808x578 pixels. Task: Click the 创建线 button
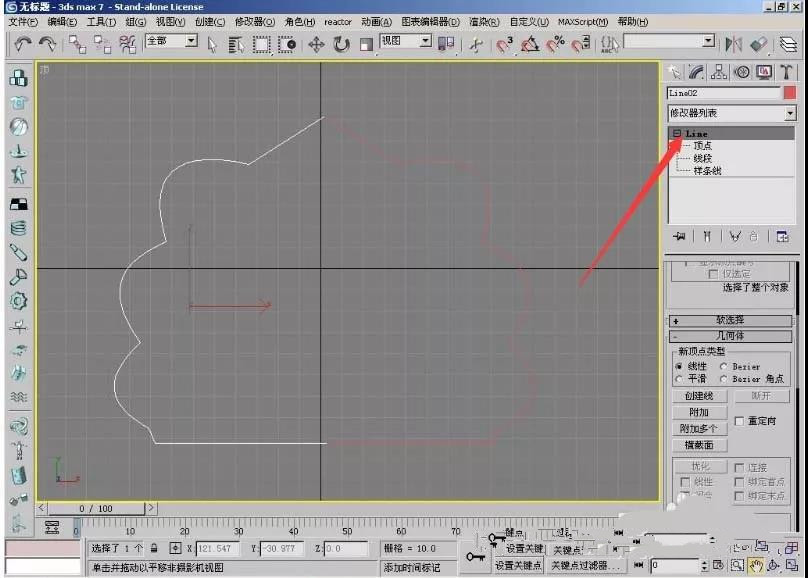[x=699, y=396]
